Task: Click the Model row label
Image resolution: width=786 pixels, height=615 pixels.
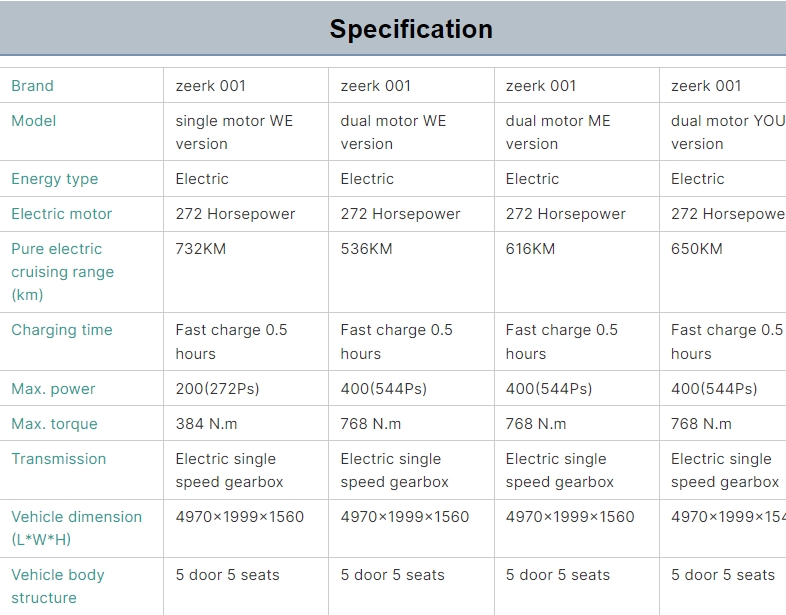Action: pos(34,121)
